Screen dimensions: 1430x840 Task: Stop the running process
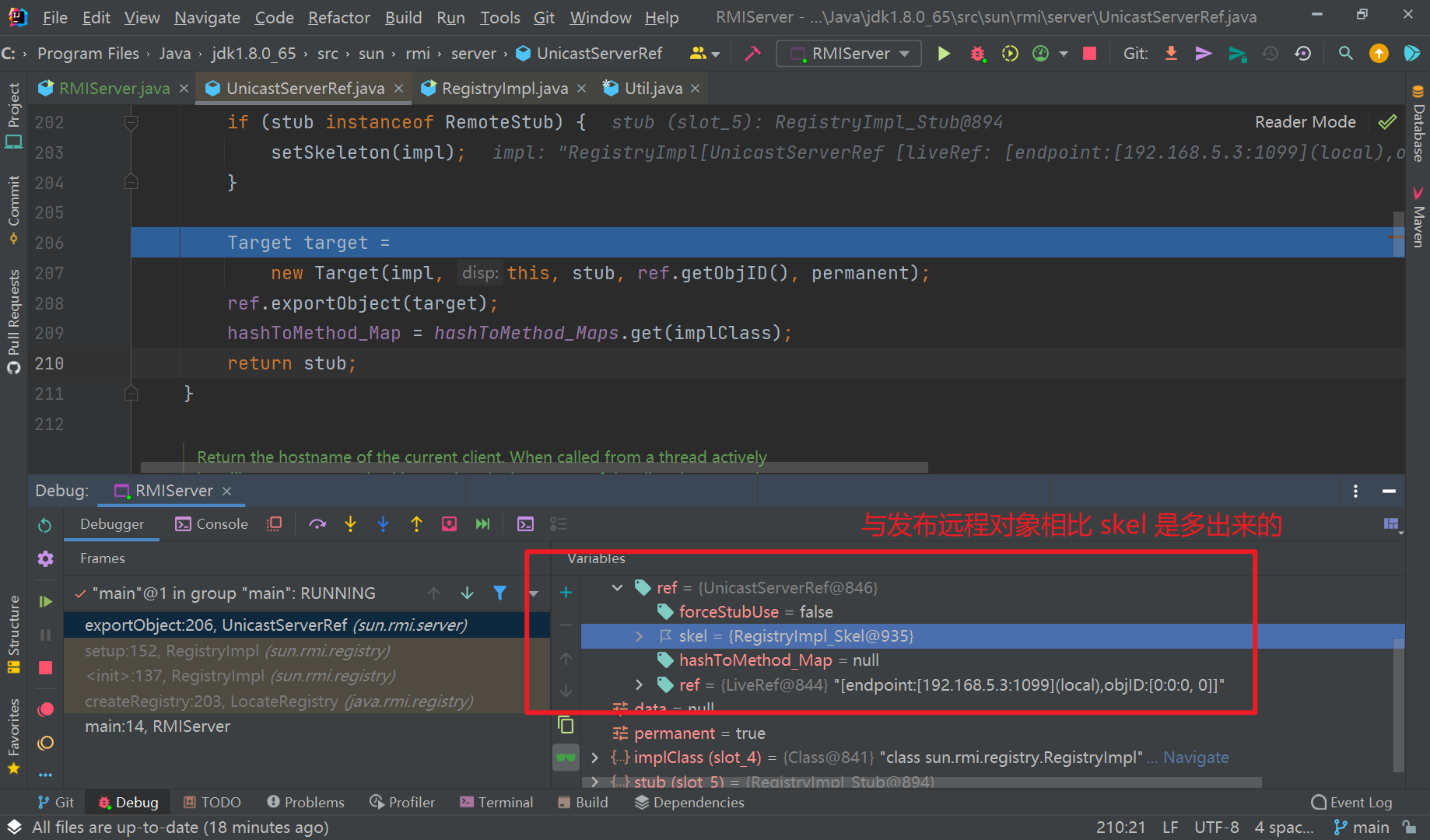[1088, 53]
